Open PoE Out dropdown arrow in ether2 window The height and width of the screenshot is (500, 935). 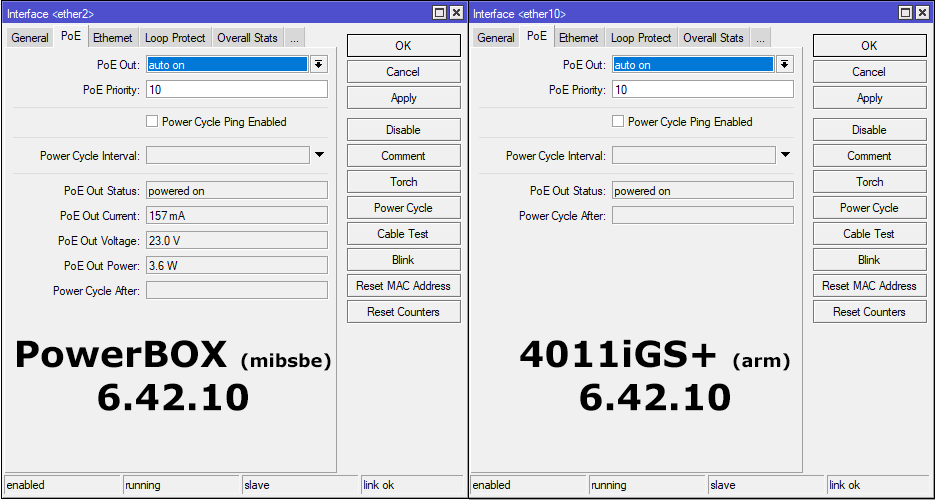tap(319, 65)
